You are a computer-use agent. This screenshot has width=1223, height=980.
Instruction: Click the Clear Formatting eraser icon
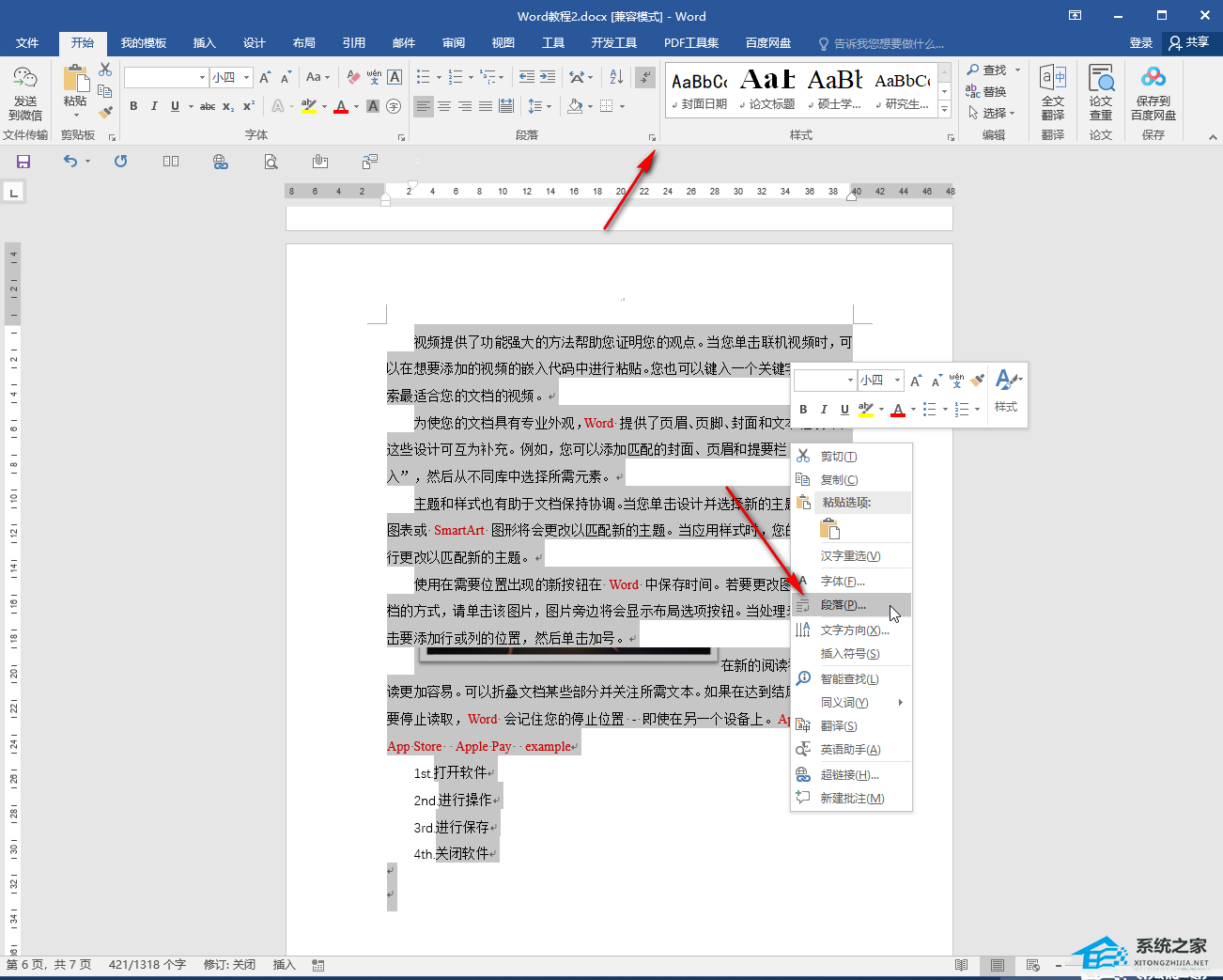click(353, 77)
